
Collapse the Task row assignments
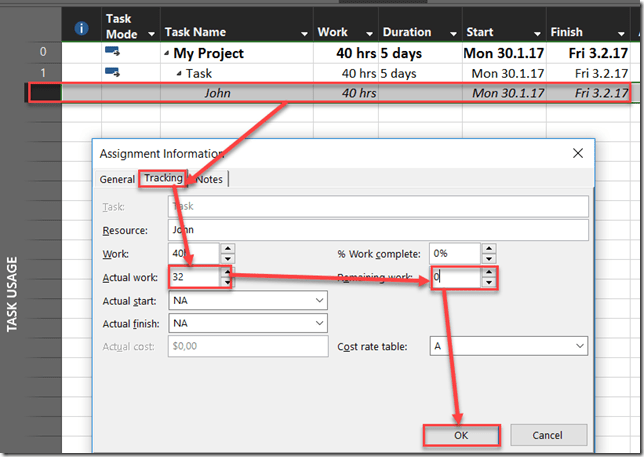178,74
